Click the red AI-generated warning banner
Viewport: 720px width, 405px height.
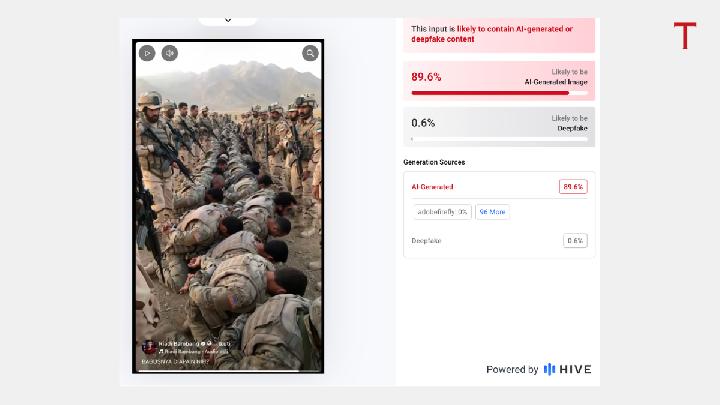tap(499, 34)
